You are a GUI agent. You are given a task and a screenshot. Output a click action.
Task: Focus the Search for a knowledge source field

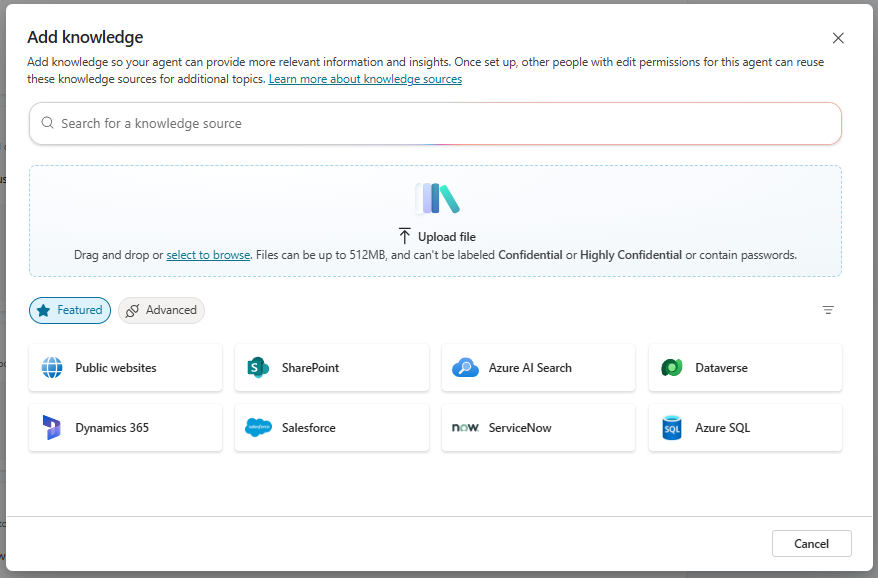click(x=436, y=123)
